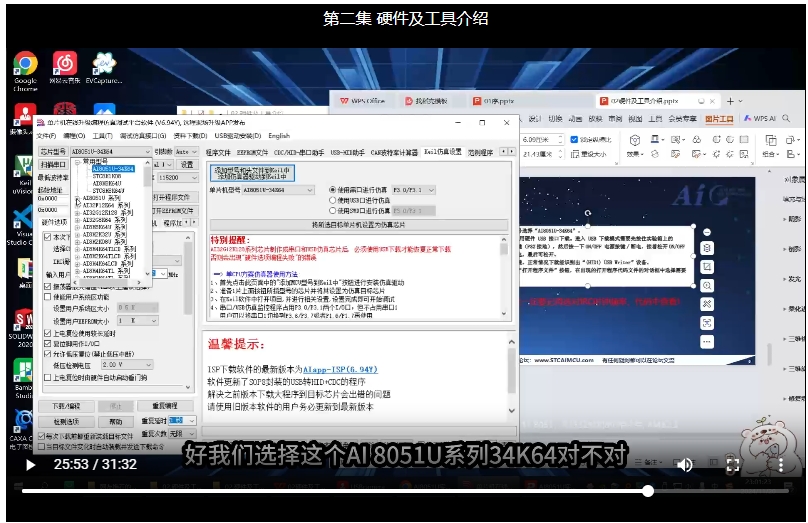Screen dimensions: 808x523
Task: Open the pin count Auto dropdown
Action: click(x=186, y=152)
